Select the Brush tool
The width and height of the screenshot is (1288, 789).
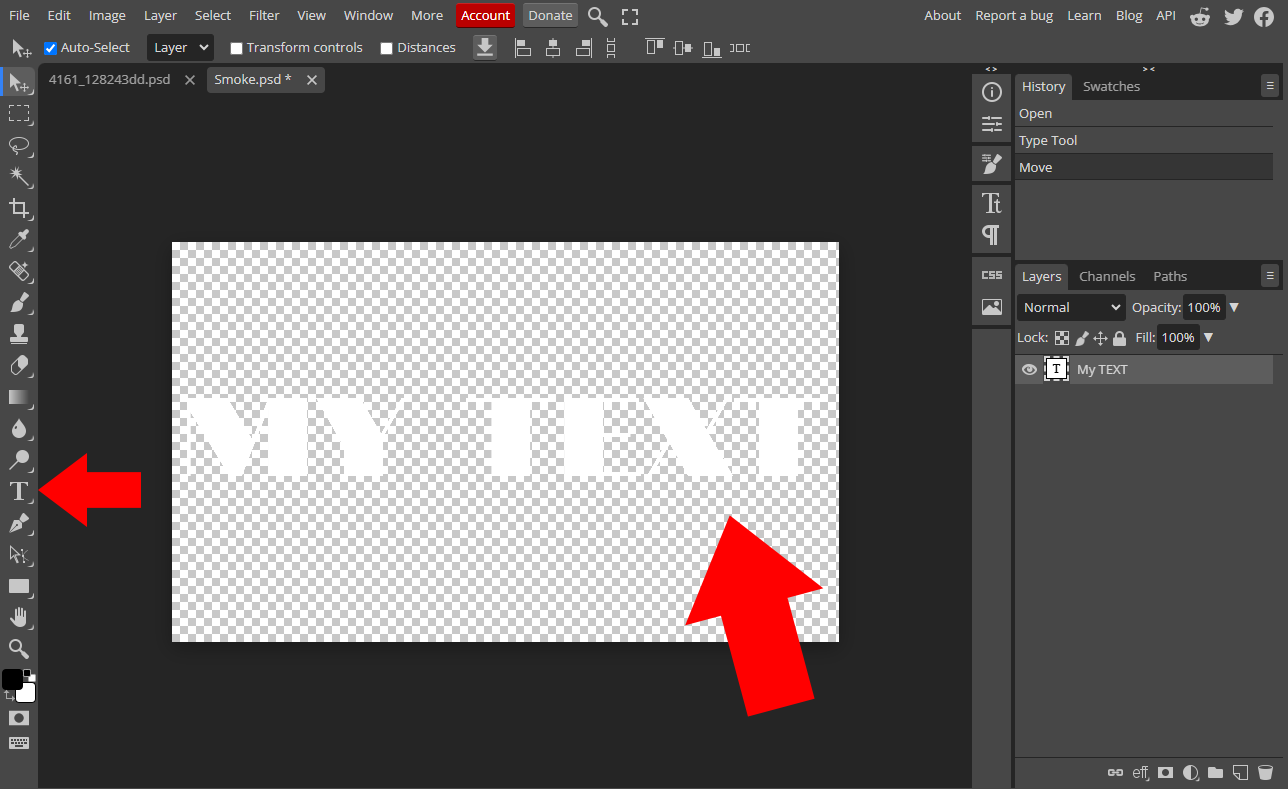click(x=18, y=302)
